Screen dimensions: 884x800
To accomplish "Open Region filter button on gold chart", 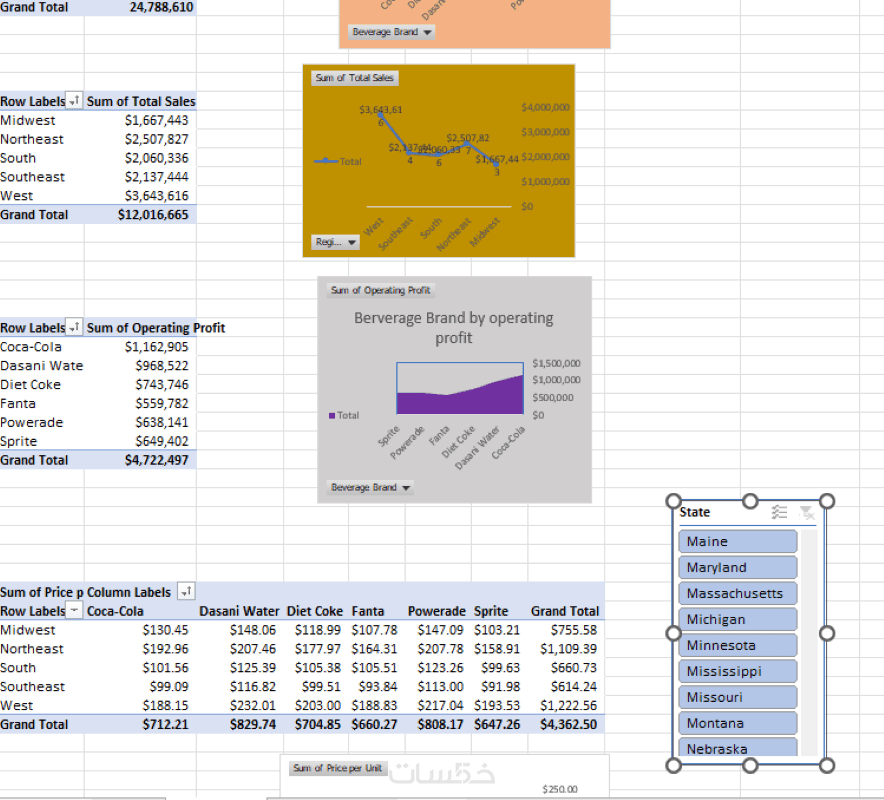I will pos(335,242).
